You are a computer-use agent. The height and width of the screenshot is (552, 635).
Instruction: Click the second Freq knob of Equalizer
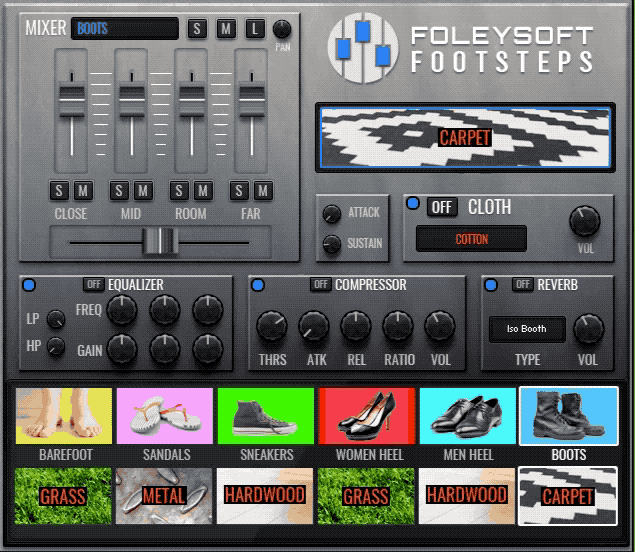point(165,310)
